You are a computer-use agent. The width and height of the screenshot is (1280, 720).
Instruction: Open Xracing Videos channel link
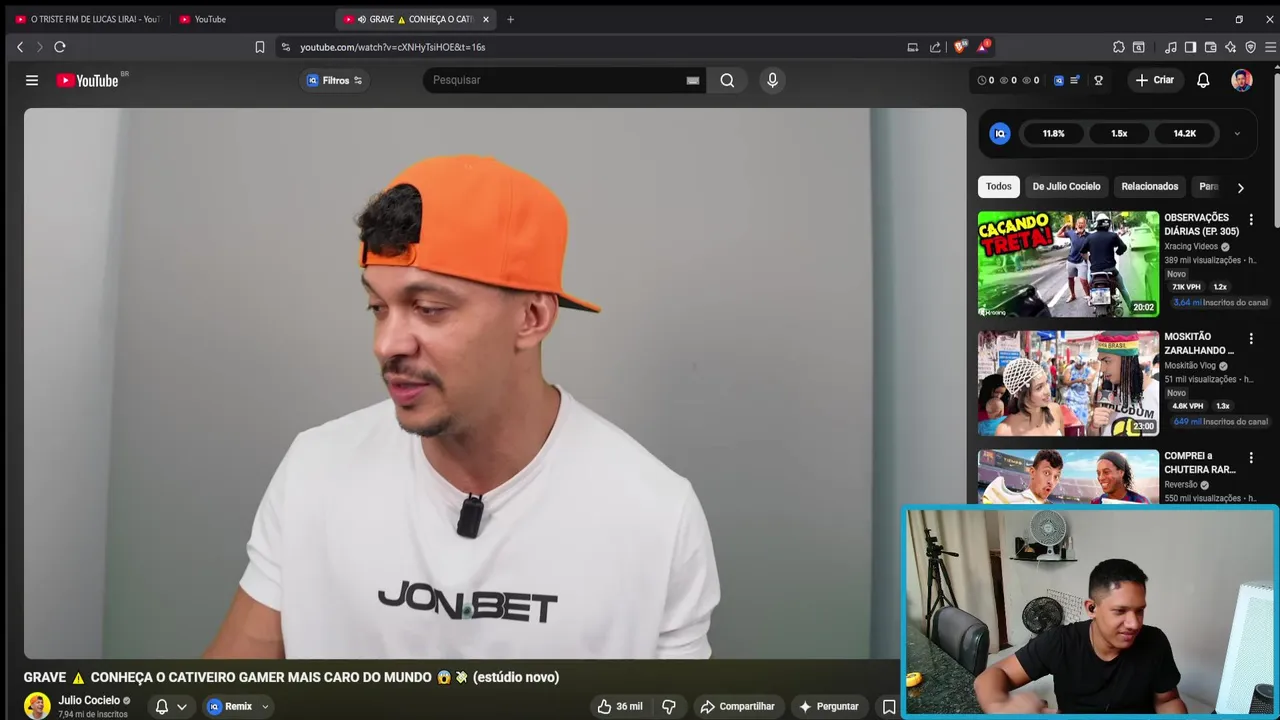[1191, 246]
